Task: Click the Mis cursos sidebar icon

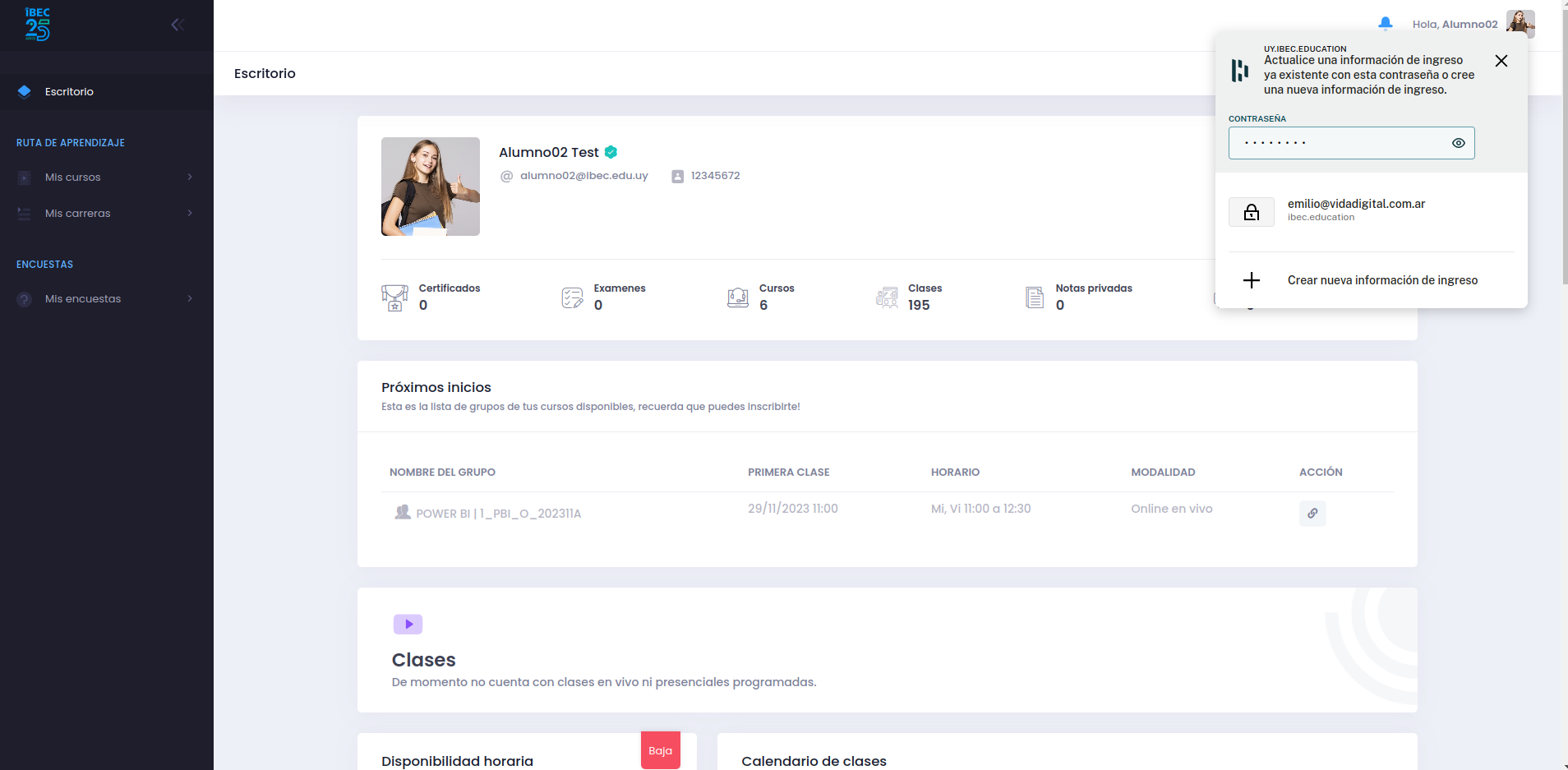Action: 23,177
